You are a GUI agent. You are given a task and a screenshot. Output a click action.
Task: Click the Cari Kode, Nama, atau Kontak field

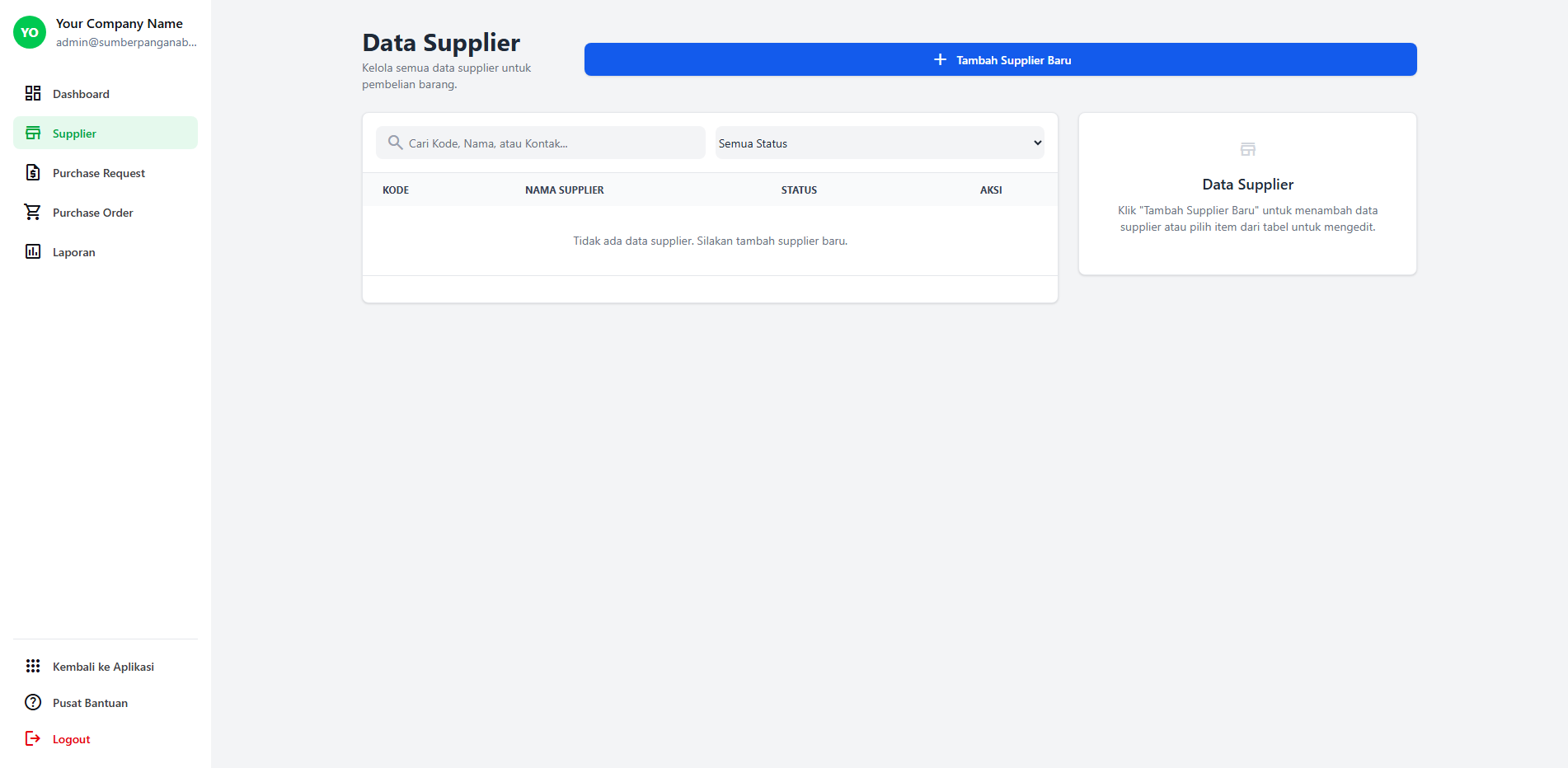tap(540, 143)
